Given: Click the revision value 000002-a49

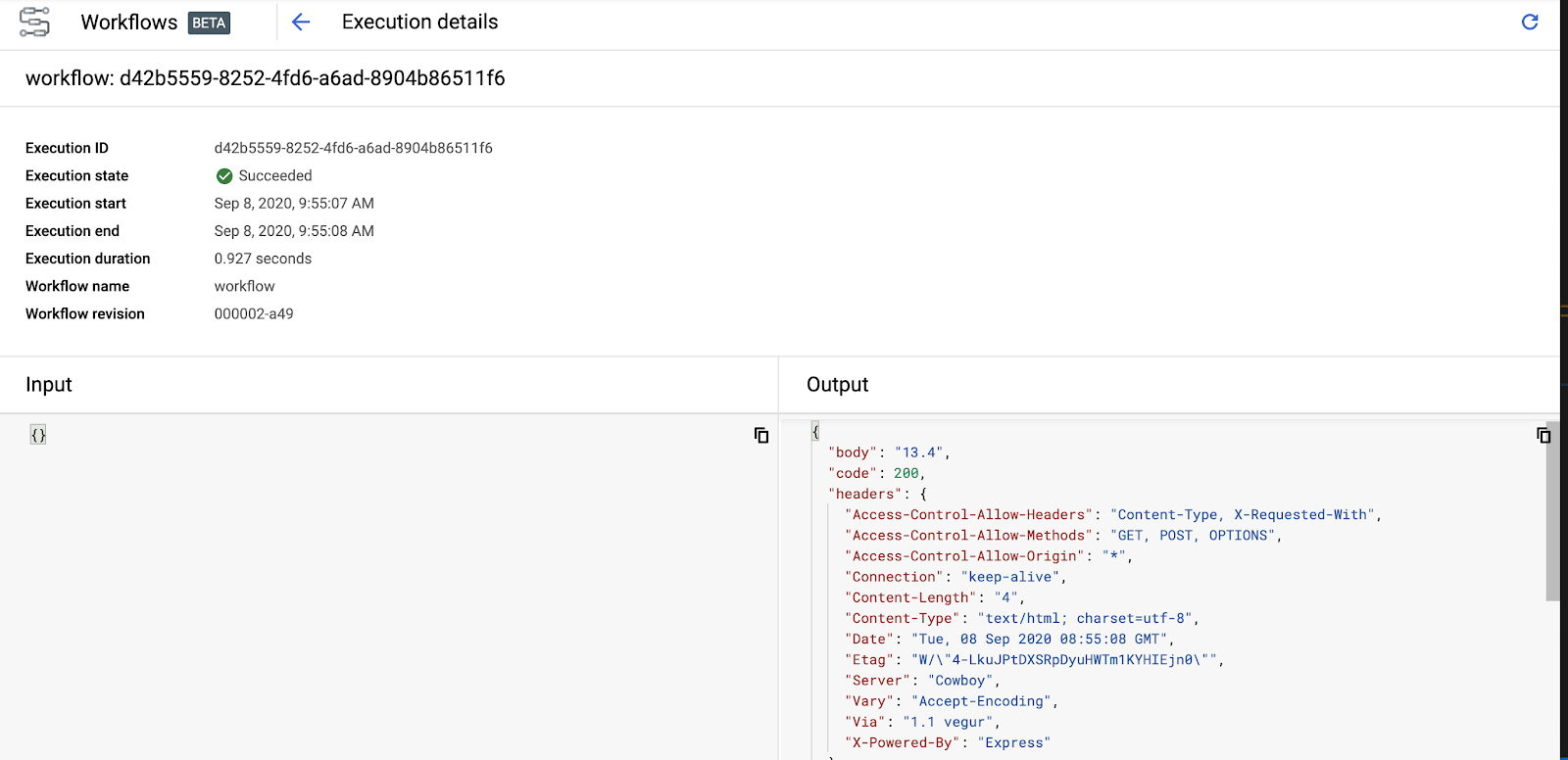Looking at the screenshot, I should (x=254, y=313).
